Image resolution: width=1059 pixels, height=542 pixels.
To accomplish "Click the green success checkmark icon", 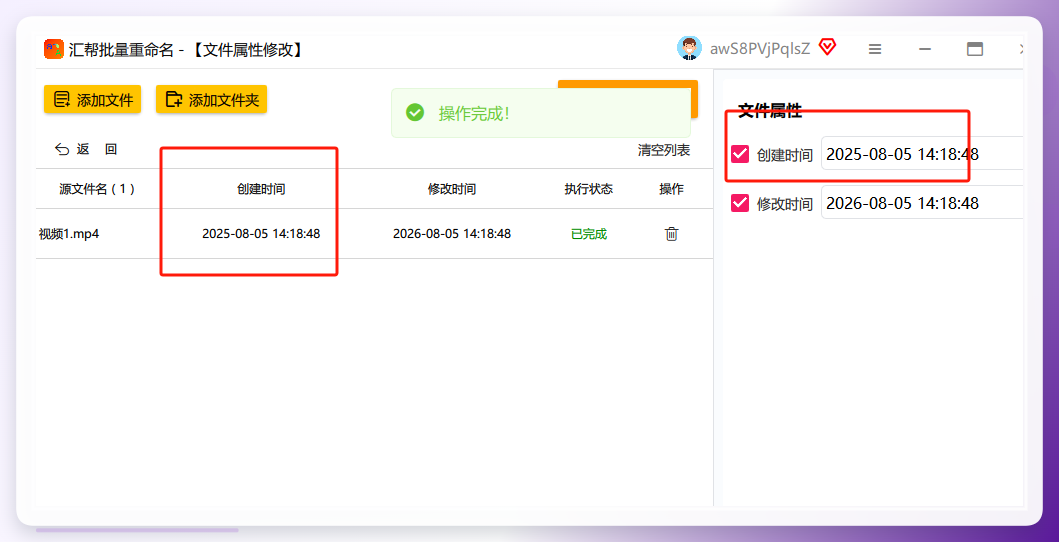I will point(415,113).
